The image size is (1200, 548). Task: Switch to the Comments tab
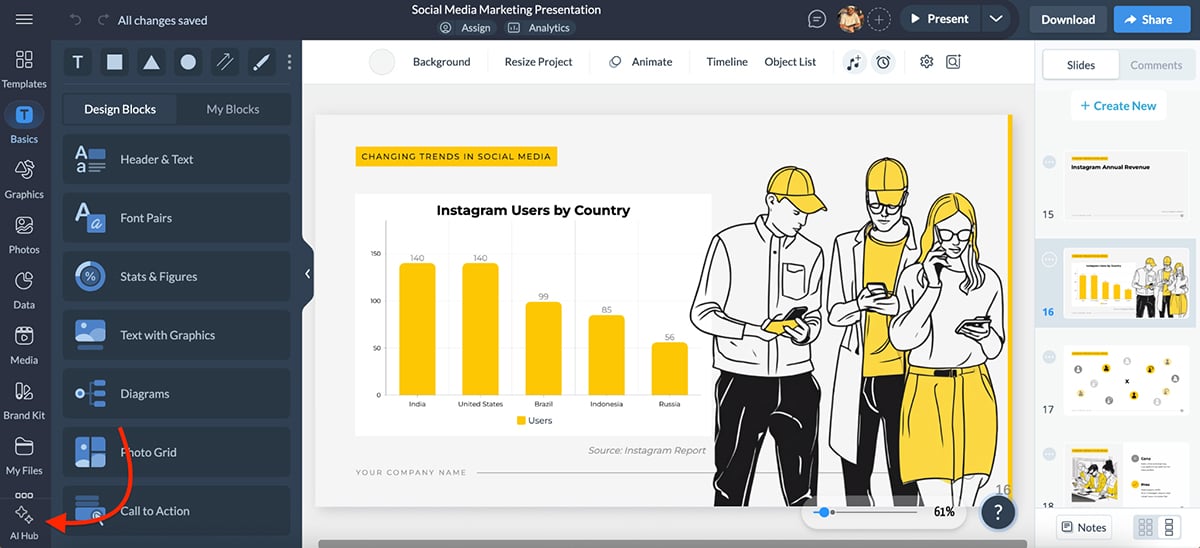(x=1156, y=65)
